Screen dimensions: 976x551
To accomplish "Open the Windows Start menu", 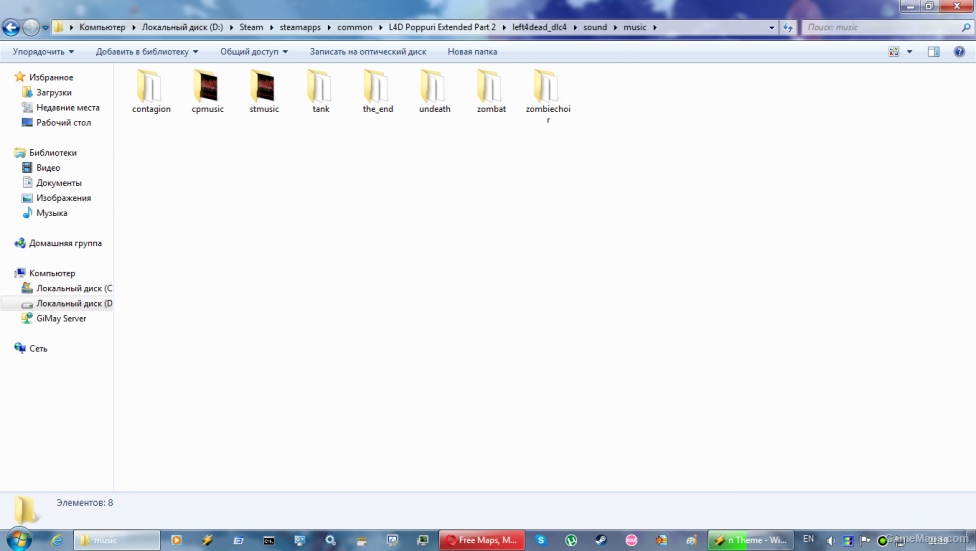I will click(19, 539).
